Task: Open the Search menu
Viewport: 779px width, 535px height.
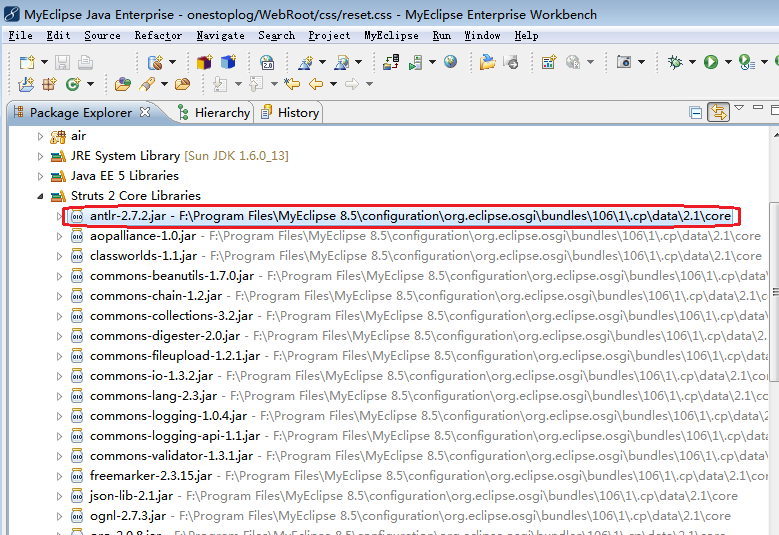Action: click(276, 36)
